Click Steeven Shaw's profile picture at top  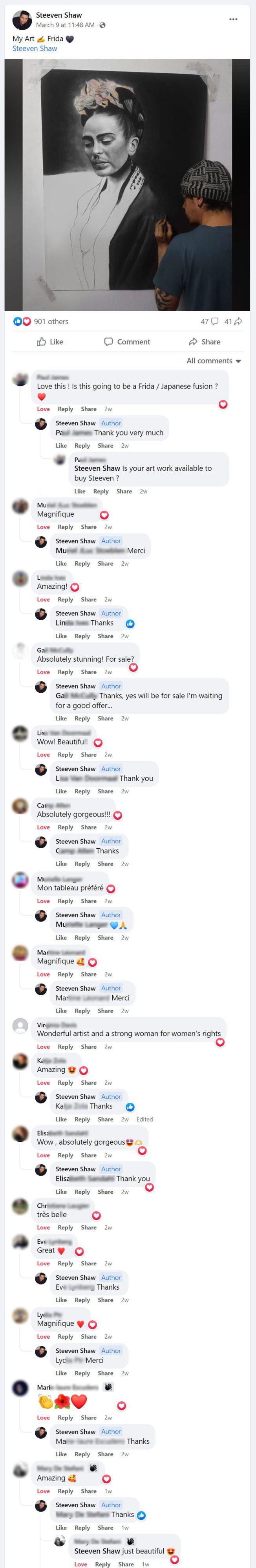22,20
